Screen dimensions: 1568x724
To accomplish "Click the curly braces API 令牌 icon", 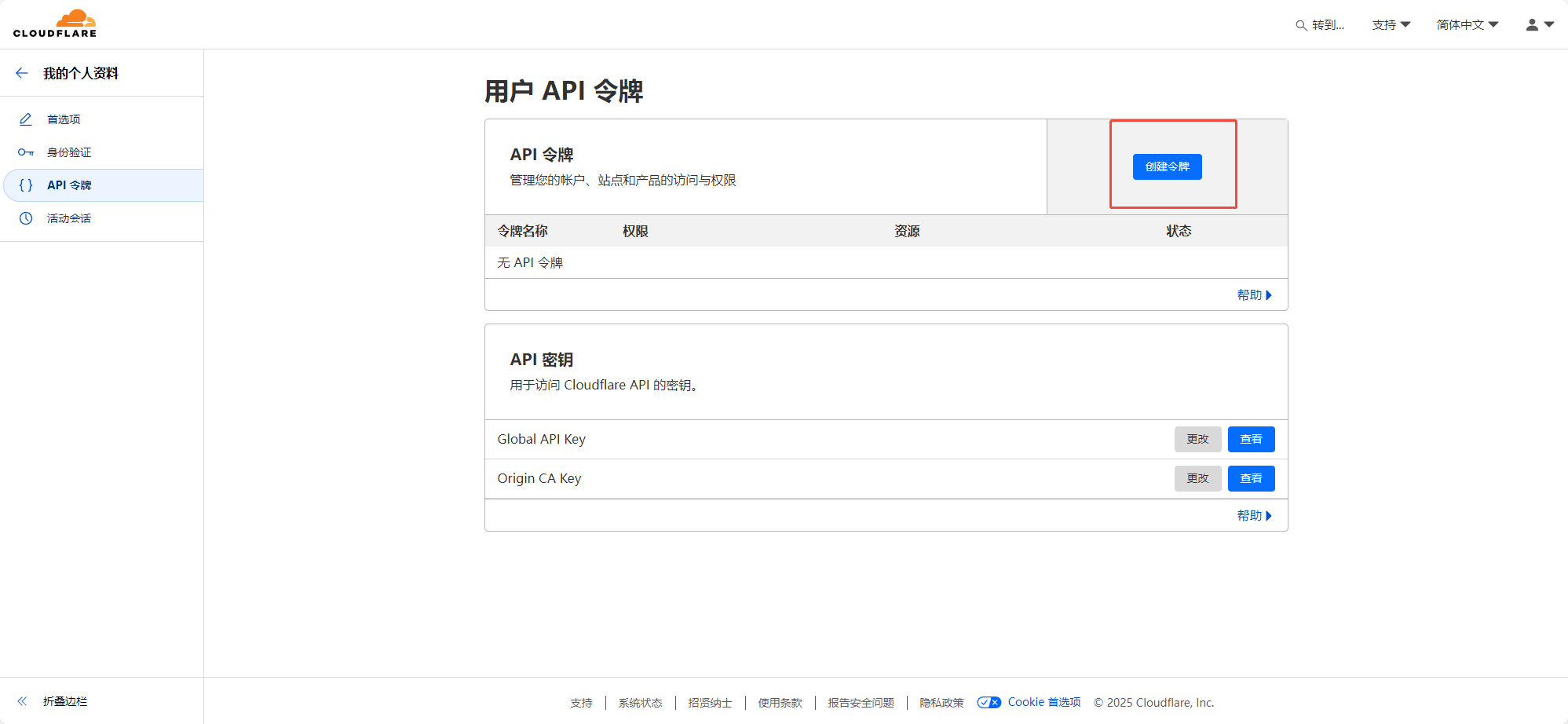I will point(26,185).
